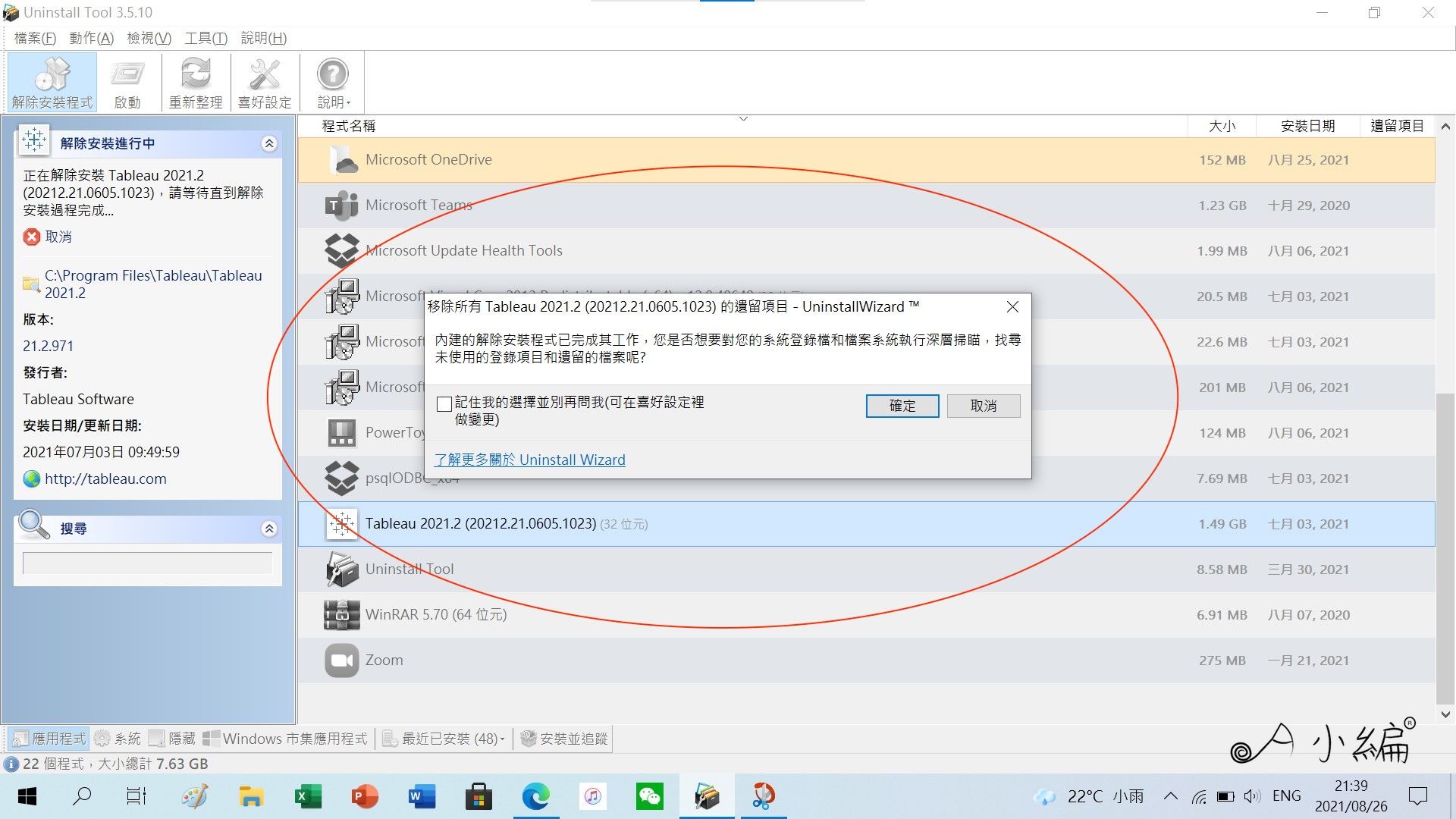Viewport: 1456px width, 819px height.
Task: Select the psqlODBC program icon
Action: 342,479
